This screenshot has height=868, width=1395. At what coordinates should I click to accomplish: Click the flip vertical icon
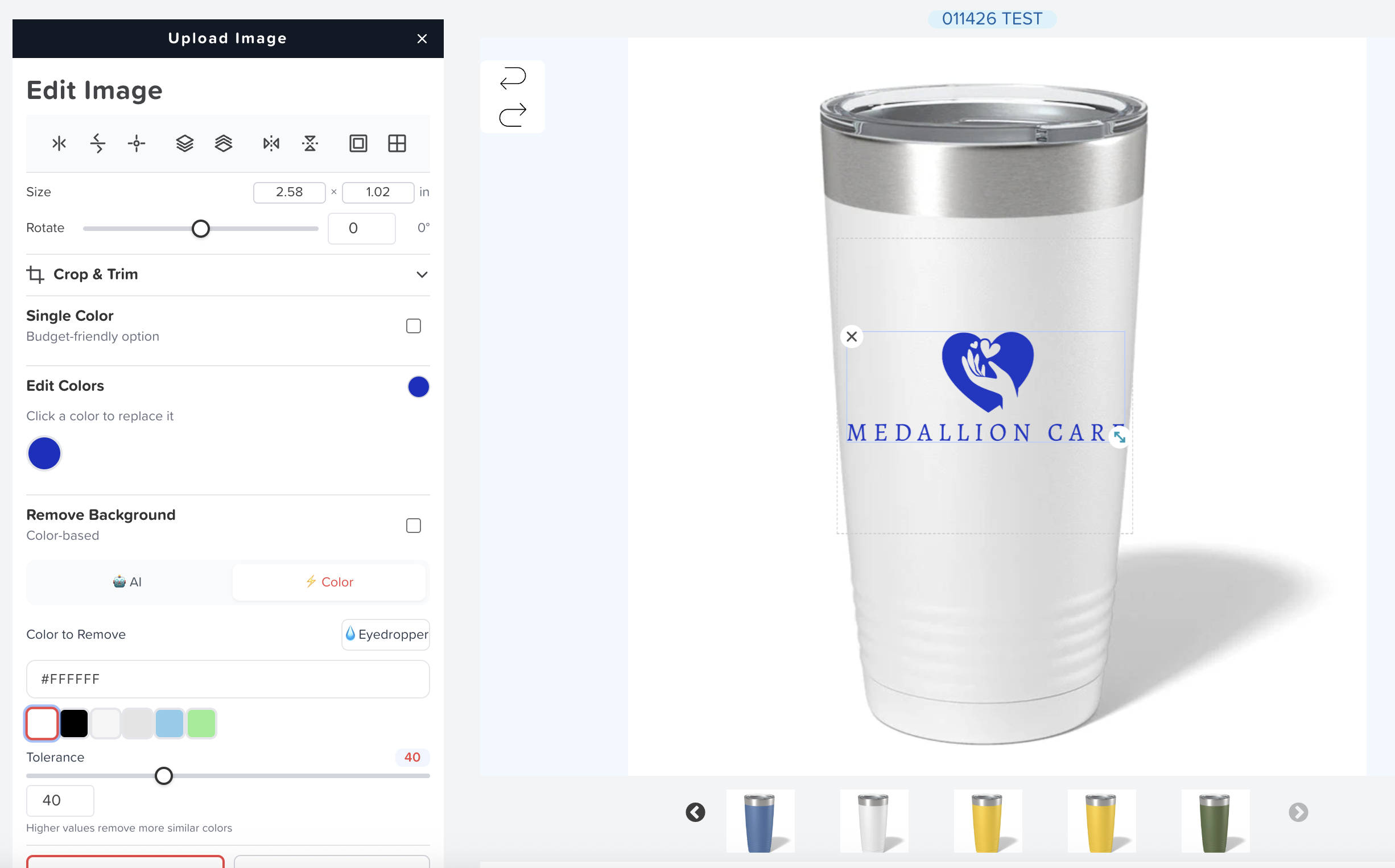tap(310, 143)
